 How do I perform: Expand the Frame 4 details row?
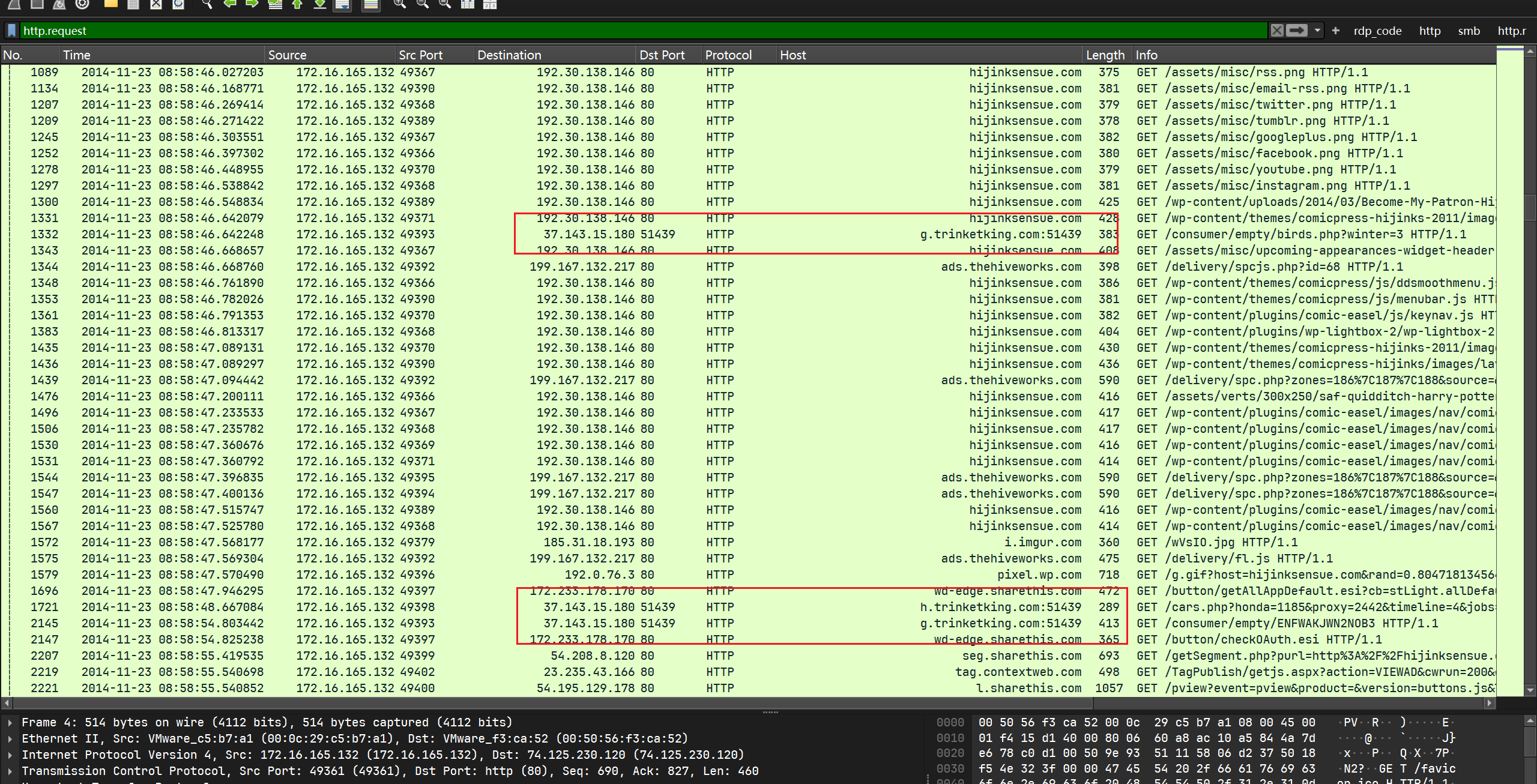point(10,722)
